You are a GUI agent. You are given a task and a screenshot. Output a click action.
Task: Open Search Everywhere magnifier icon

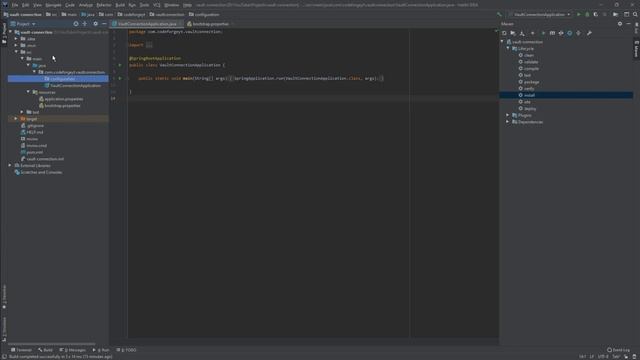636,15
